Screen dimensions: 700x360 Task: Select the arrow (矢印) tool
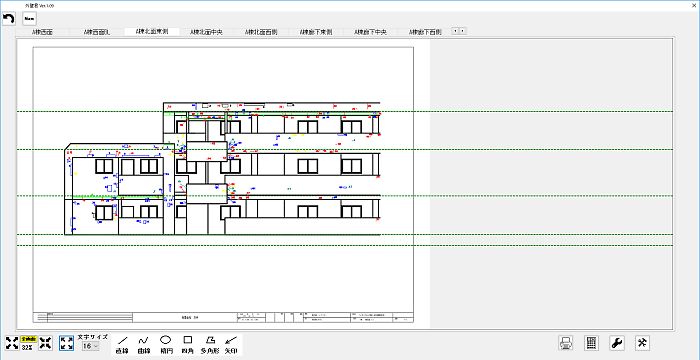[231, 345]
